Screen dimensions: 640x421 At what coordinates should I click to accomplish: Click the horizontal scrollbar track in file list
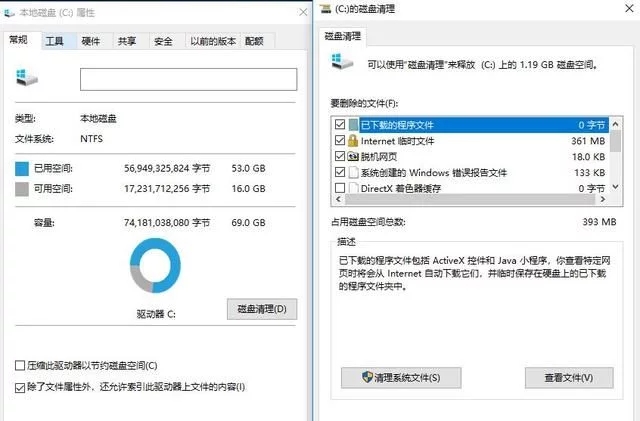tap(470, 199)
